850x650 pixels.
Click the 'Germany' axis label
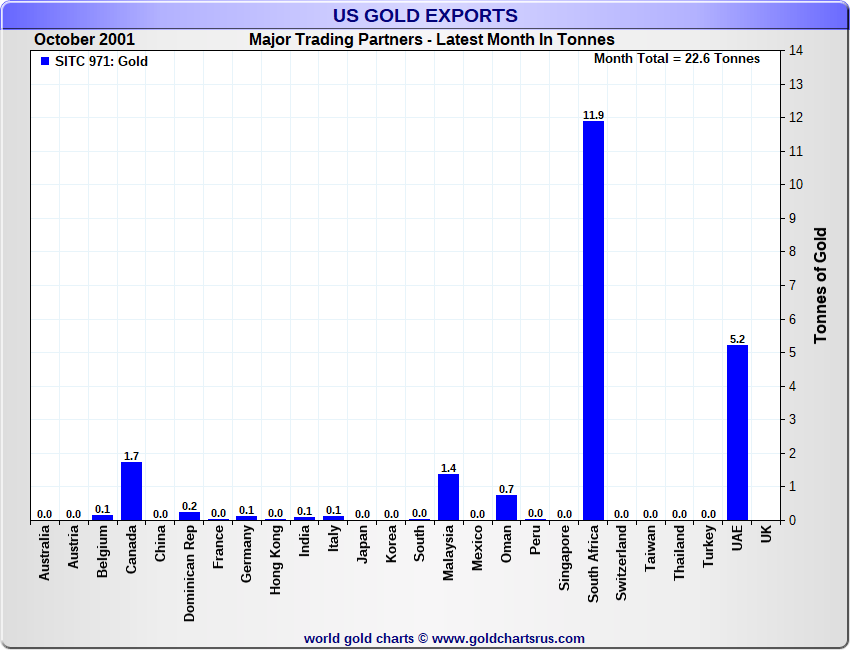tap(247, 554)
